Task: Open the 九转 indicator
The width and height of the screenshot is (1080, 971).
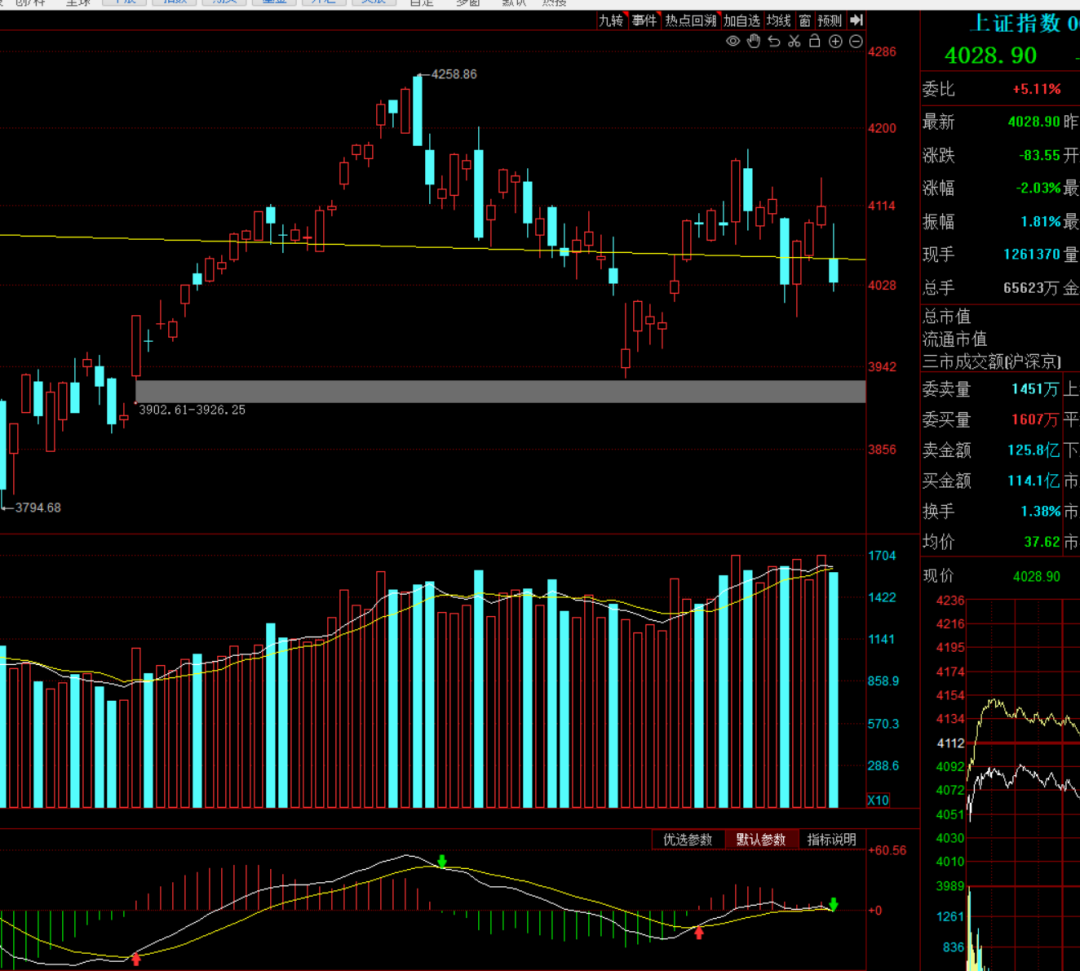Action: (611, 21)
